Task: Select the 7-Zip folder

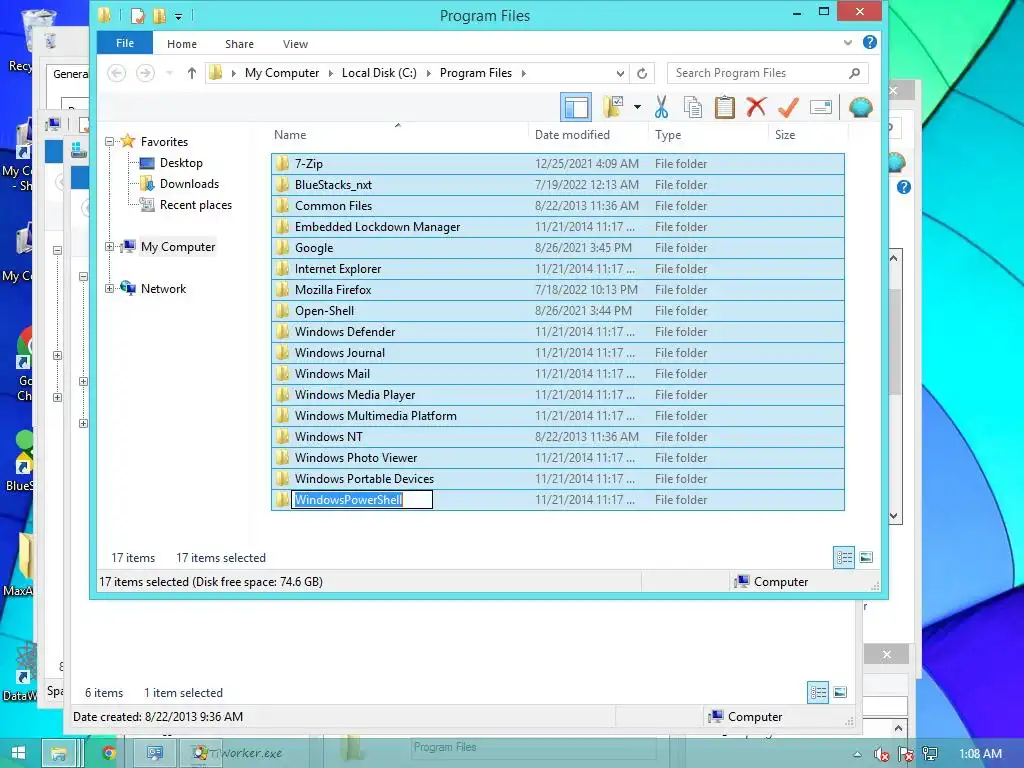Action: coord(558,163)
